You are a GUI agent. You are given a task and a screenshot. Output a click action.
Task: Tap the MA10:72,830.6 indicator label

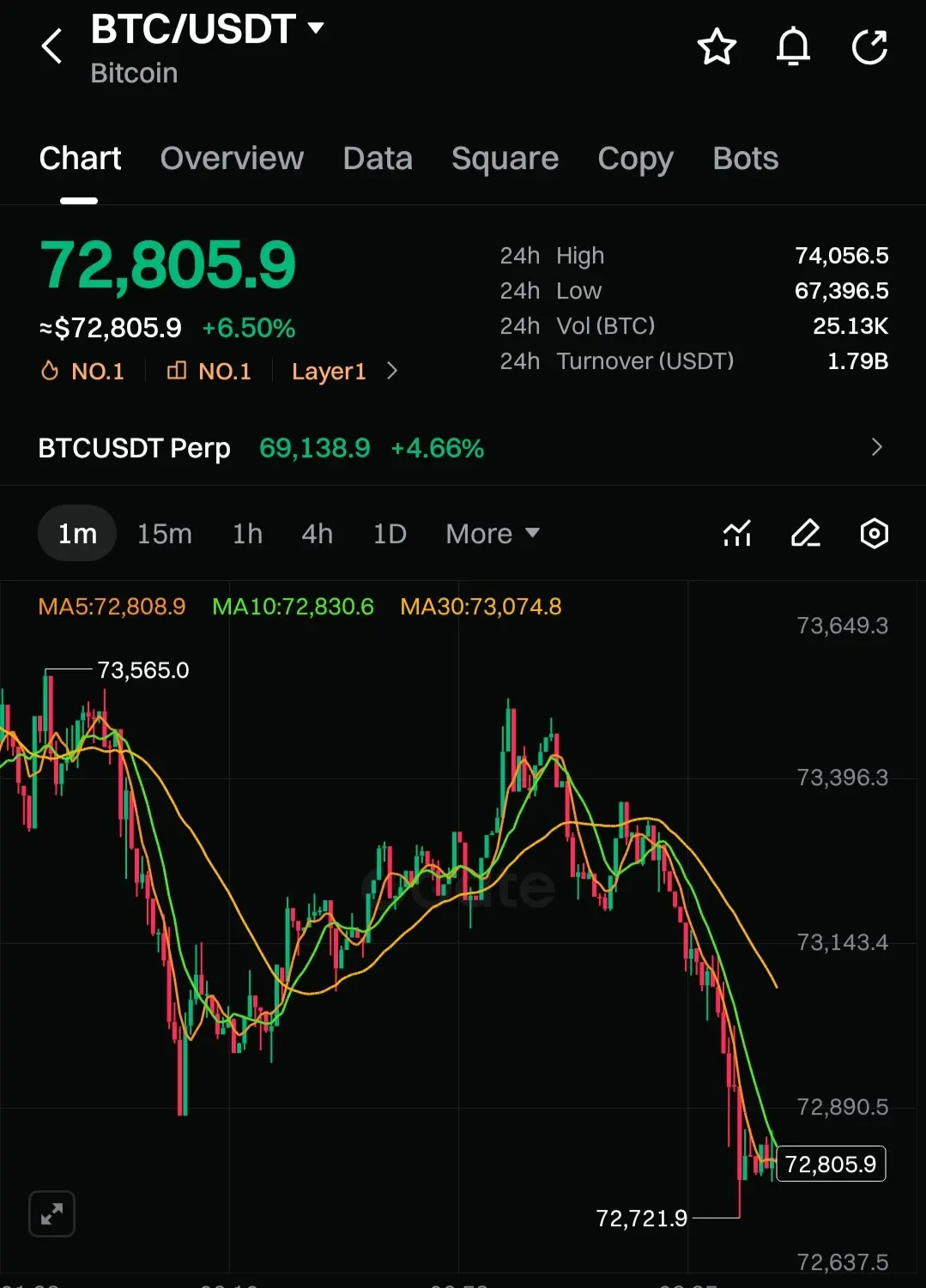[293, 607]
